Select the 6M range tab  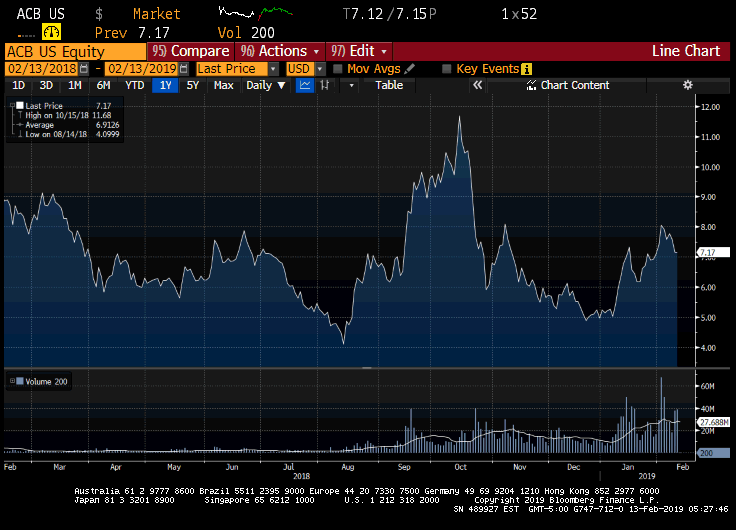point(103,85)
